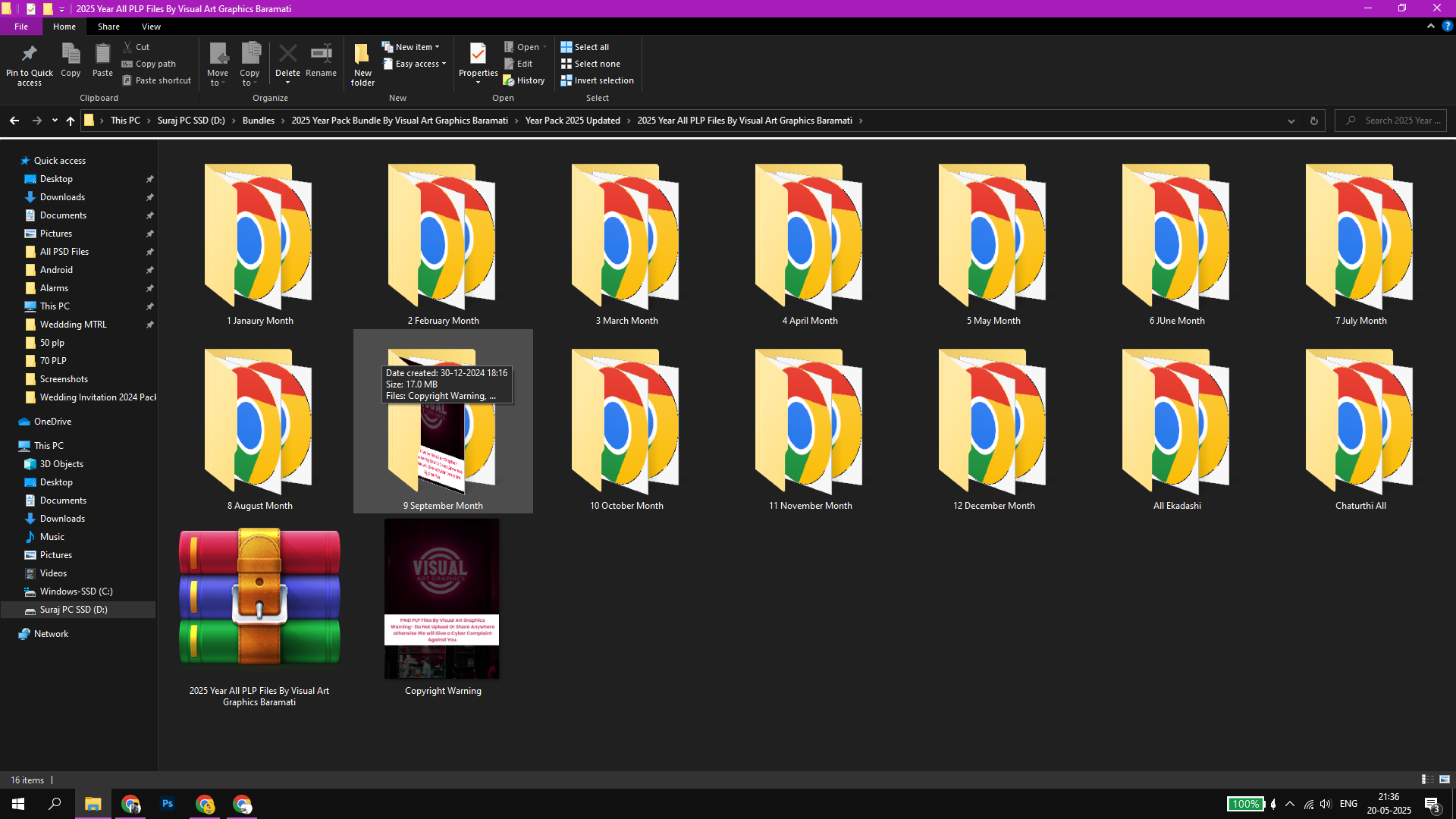Click the Paste icon in ribbon

coord(102,60)
